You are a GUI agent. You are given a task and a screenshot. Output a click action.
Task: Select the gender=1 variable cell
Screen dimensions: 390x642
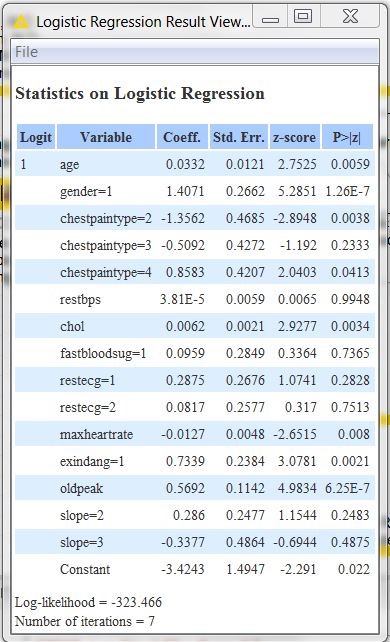pos(86,192)
